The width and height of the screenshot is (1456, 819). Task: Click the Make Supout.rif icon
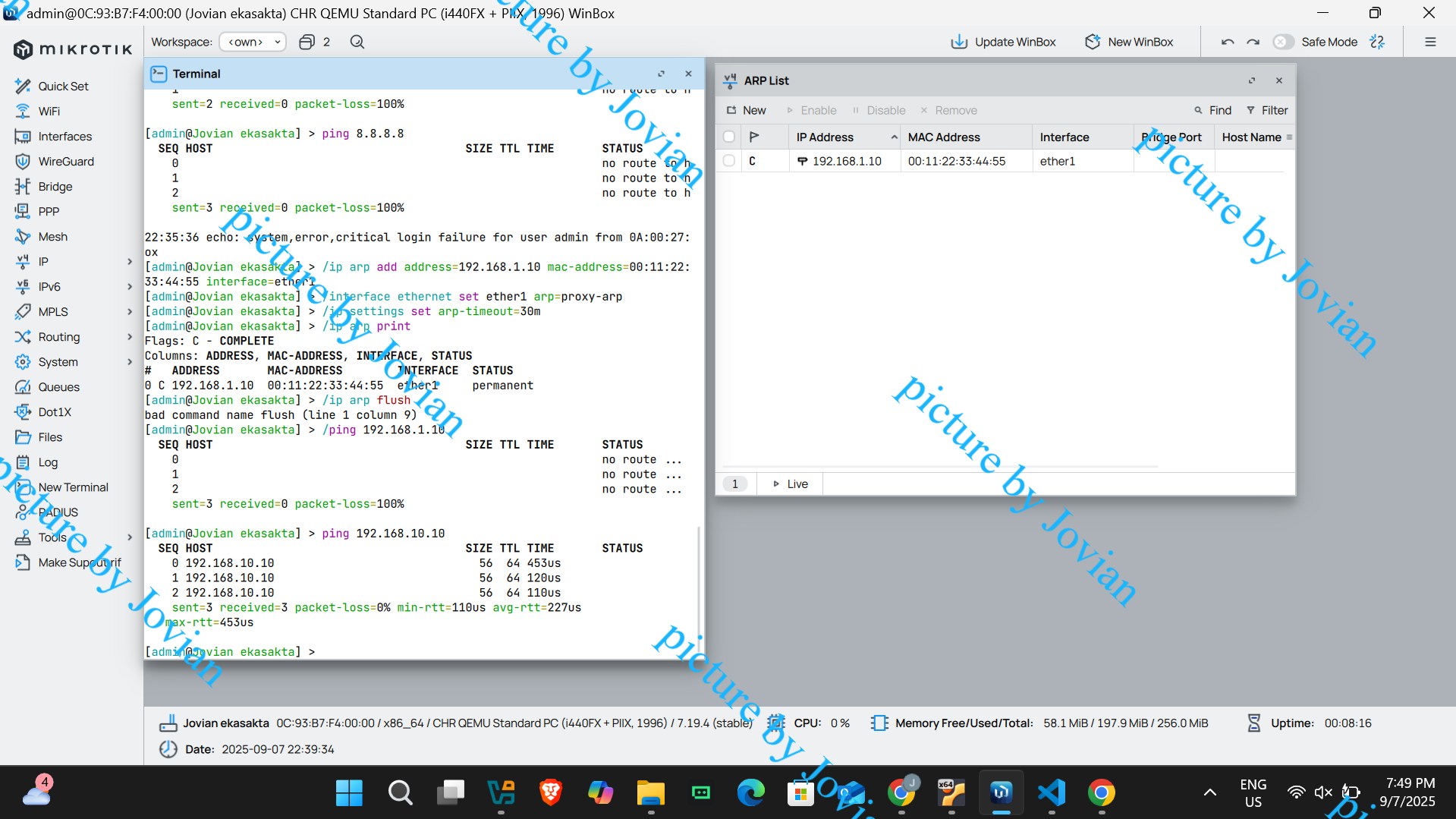[x=23, y=562]
